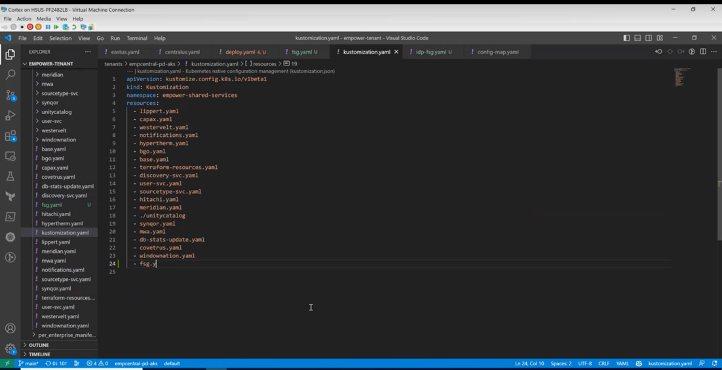Click the CRLF end-of-line selector

(x=604, y=364)
